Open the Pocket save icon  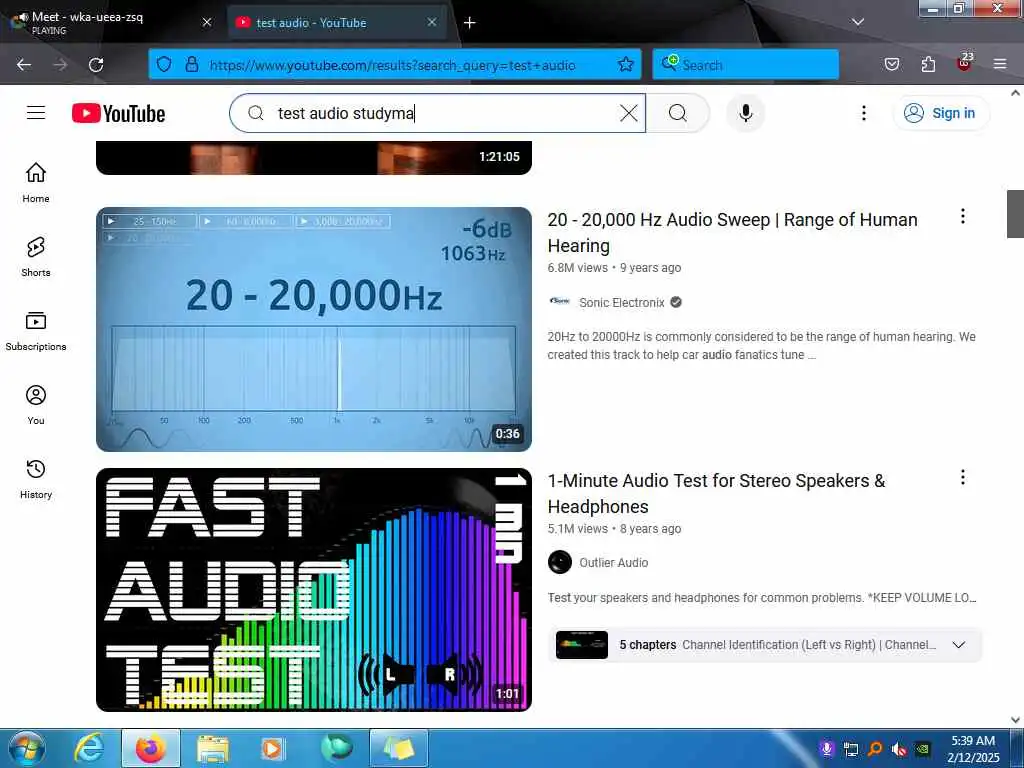[x=891, y=64]
